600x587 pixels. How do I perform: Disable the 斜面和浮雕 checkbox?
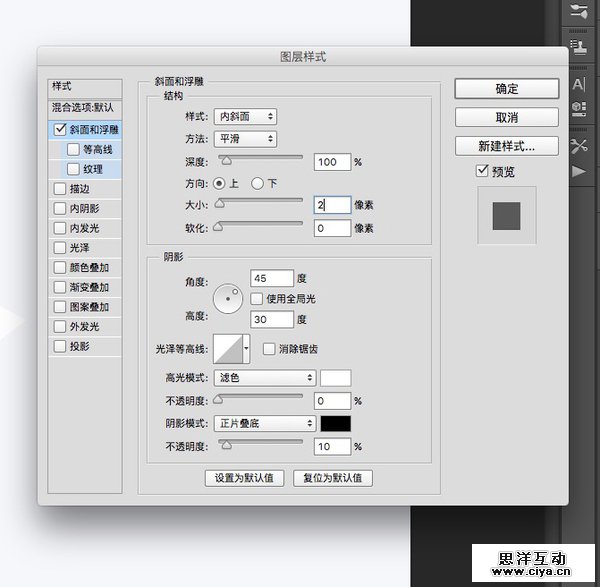coord(60,129)
